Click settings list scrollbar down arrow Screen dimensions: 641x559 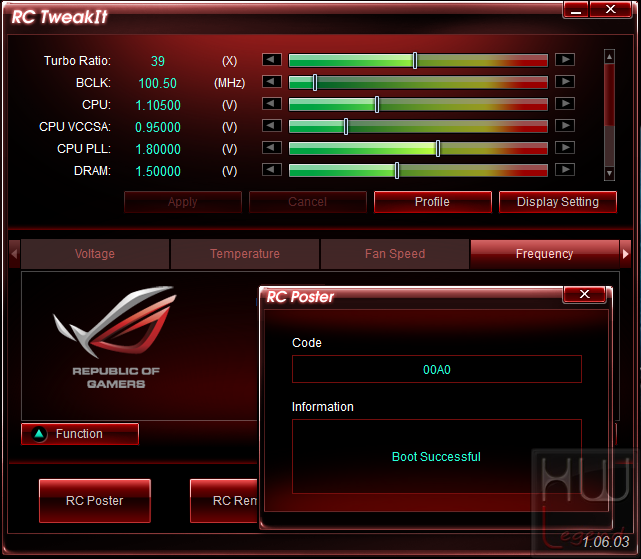pos(609,174)
